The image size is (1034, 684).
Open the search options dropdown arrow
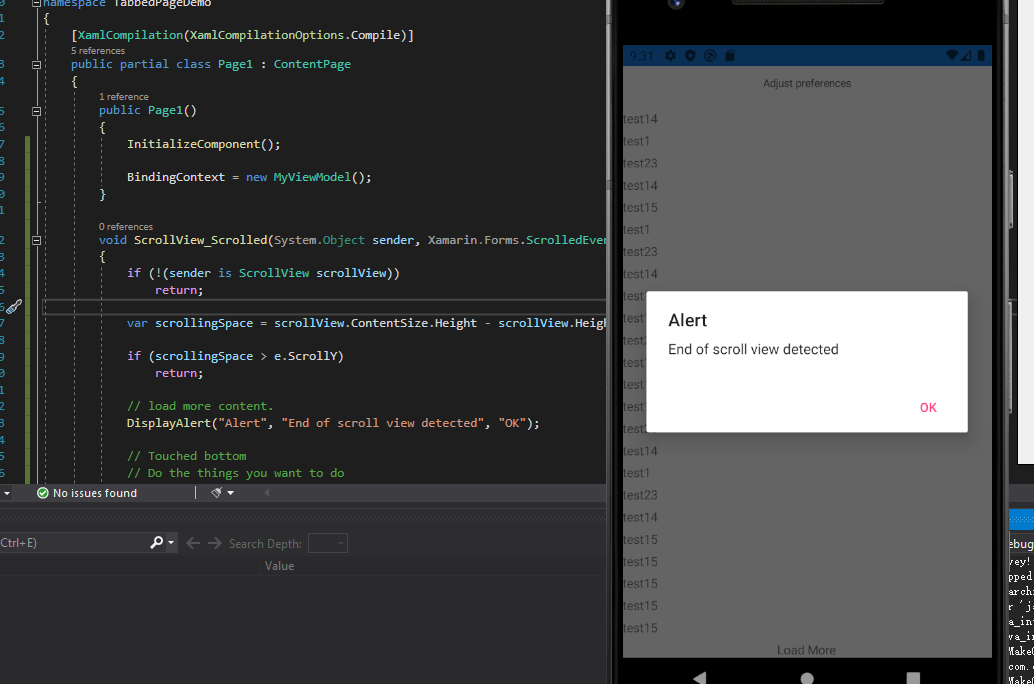[x=171, y=543]
